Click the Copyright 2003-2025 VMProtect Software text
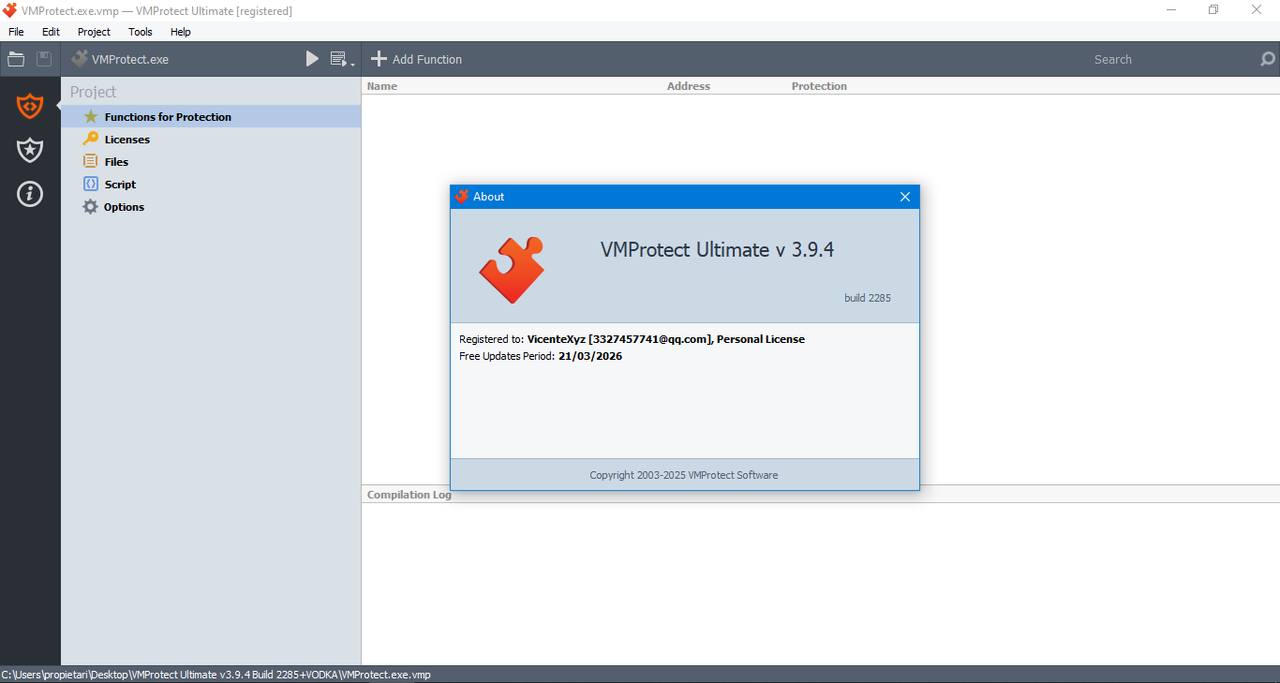 (684, 475)
